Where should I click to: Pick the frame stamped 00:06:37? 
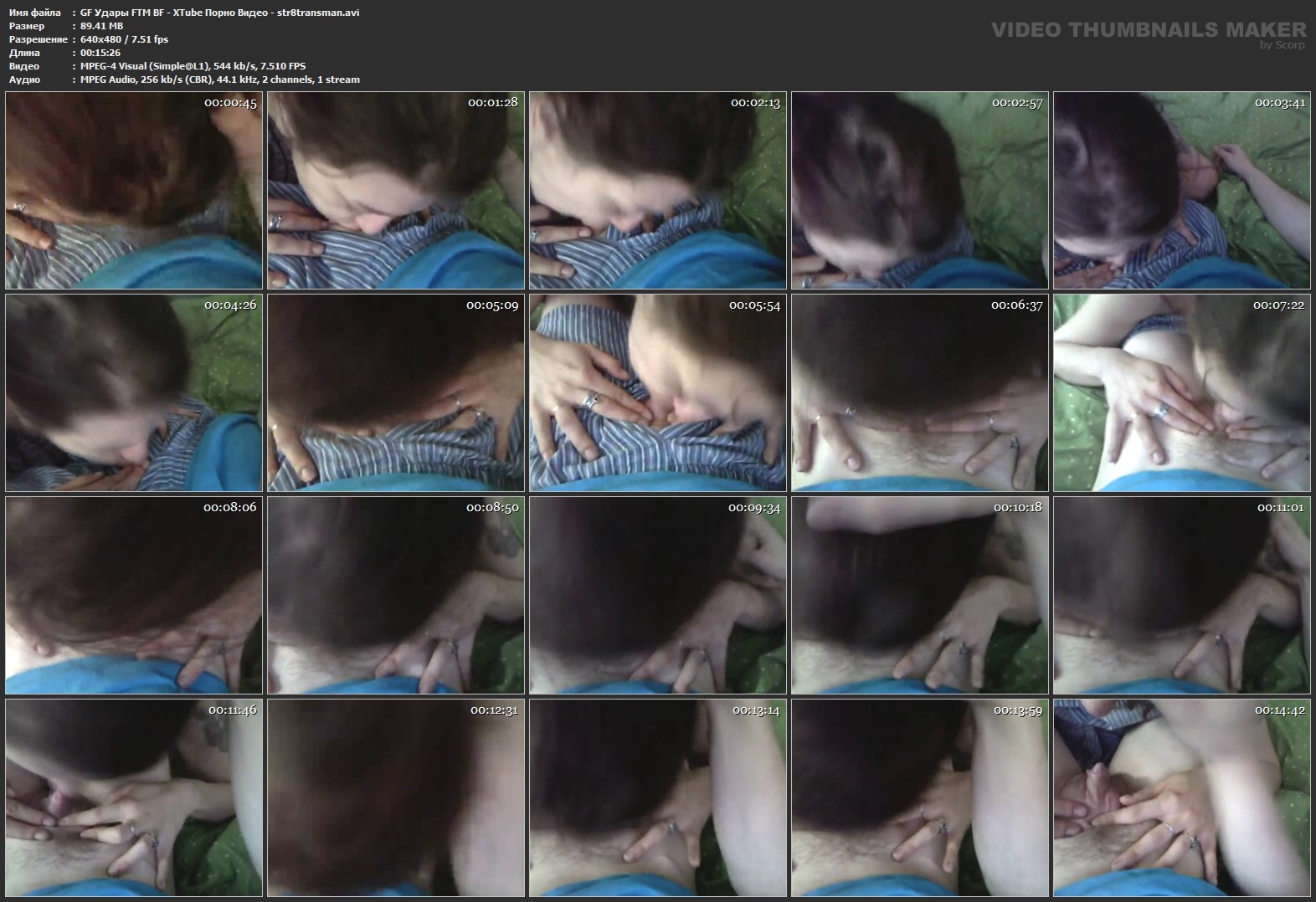point(920,393)
